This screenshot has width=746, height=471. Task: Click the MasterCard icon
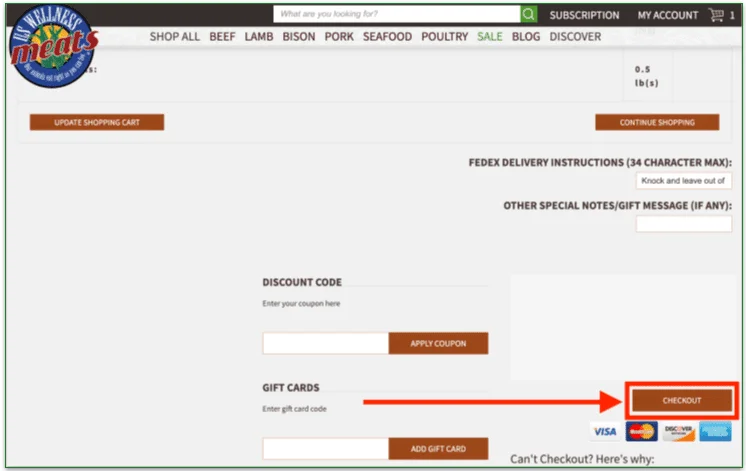(640, 432)
